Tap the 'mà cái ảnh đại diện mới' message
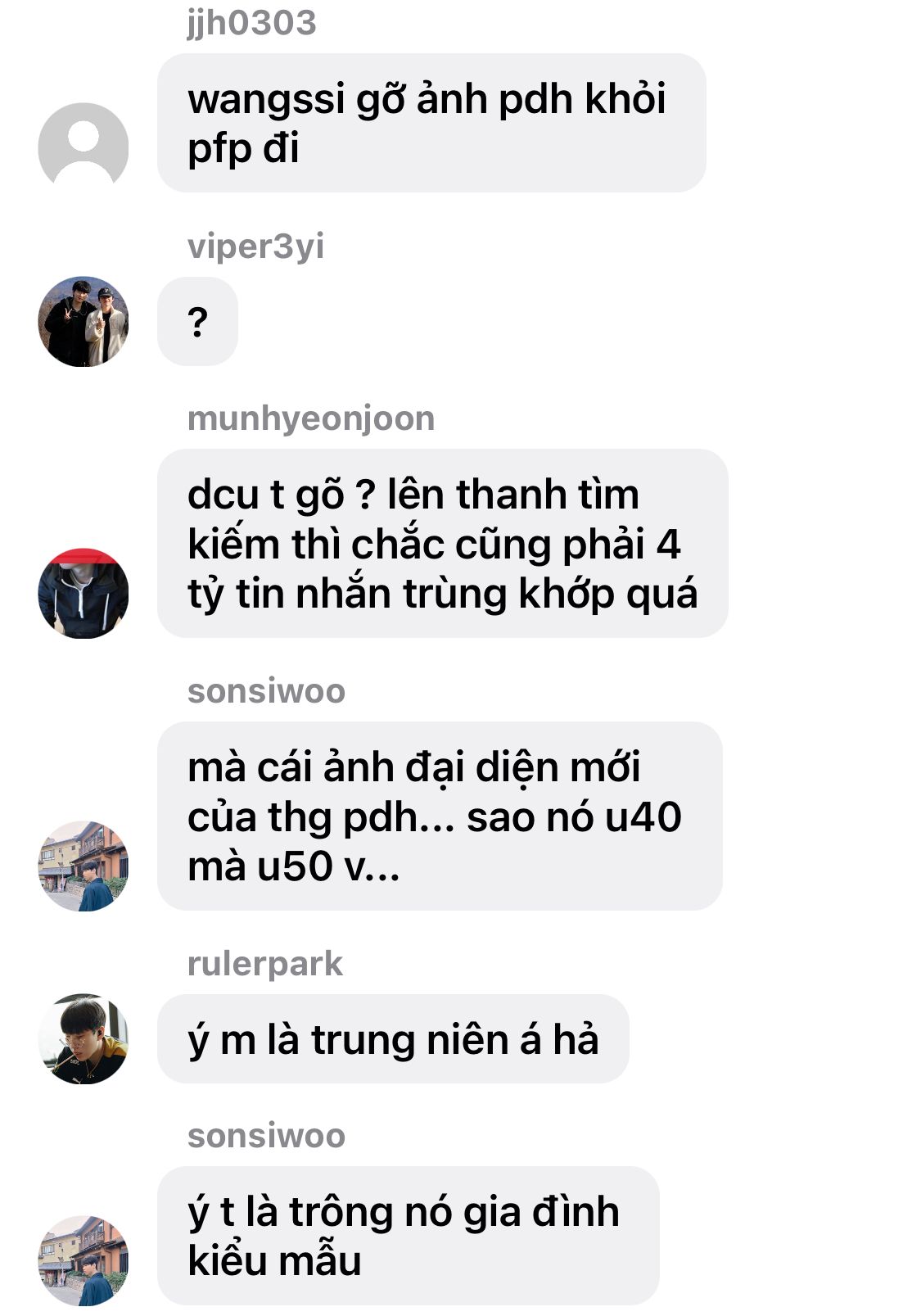The height and width of the screenshot is (1316, 921). coord(440,816)
